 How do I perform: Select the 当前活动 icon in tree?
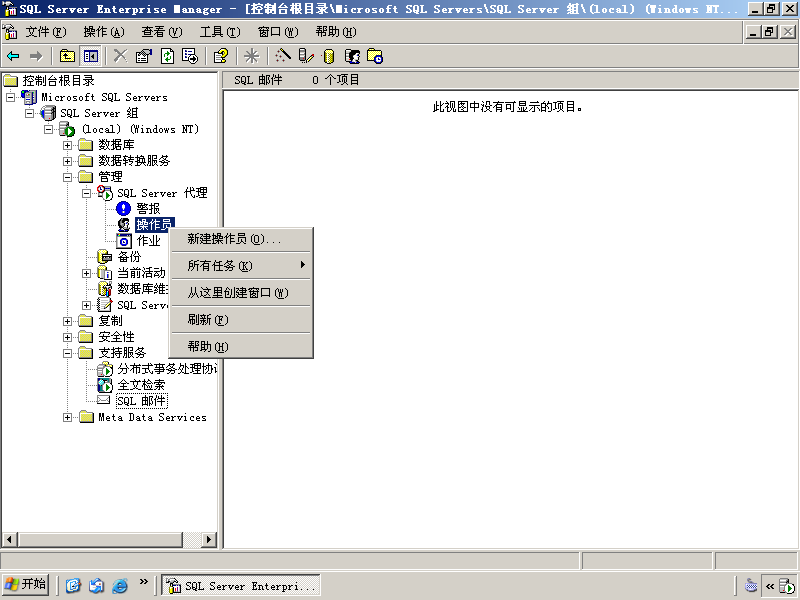(x=105, y=273)
